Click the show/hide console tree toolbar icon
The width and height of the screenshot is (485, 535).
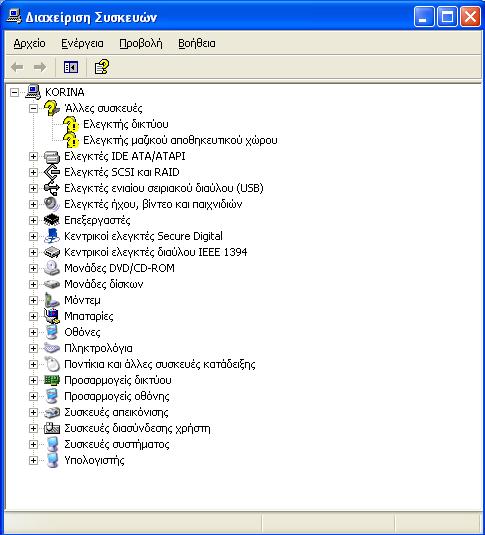click(71, 67)
